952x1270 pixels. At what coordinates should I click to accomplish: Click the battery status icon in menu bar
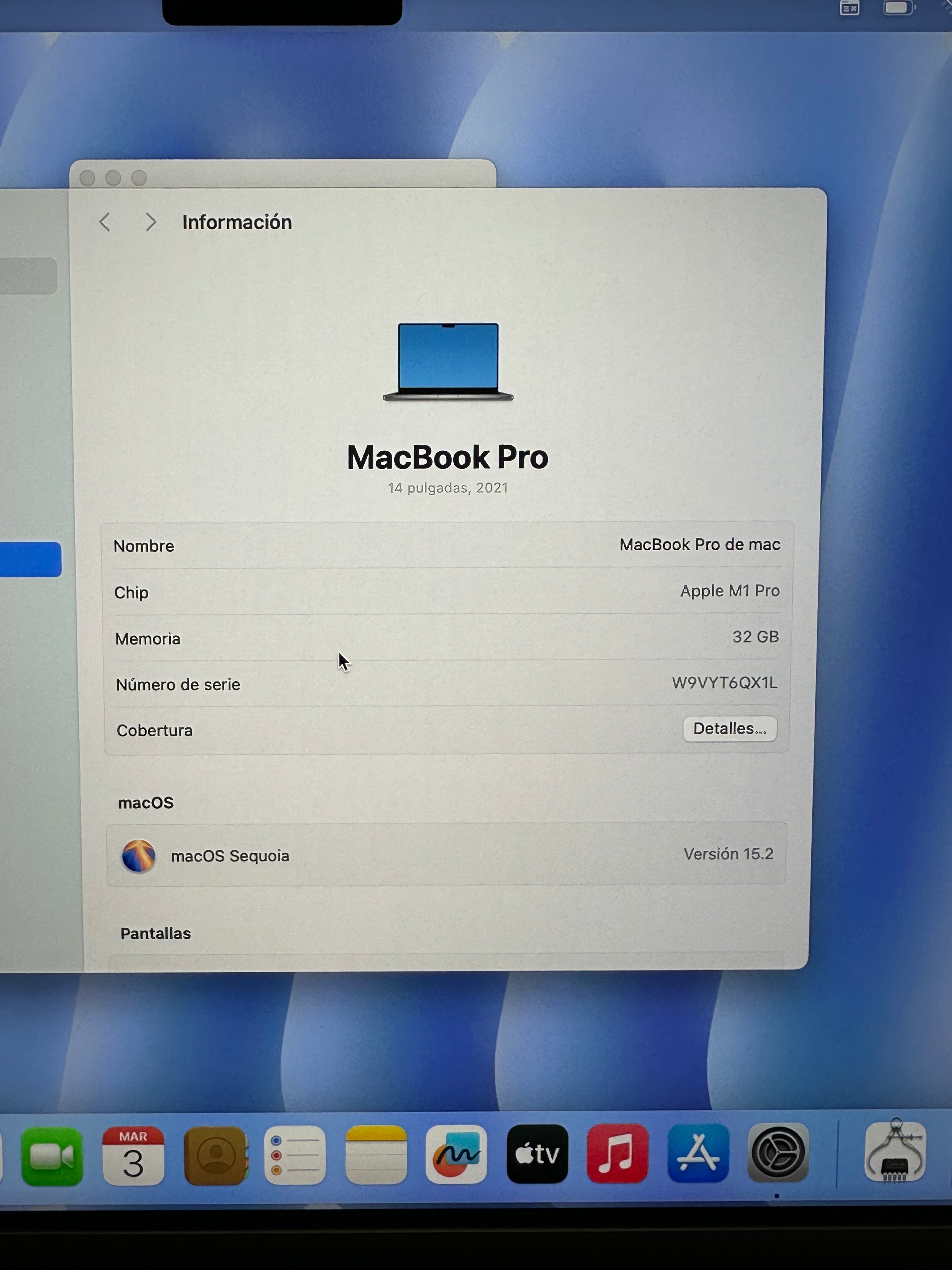point(899,8)
